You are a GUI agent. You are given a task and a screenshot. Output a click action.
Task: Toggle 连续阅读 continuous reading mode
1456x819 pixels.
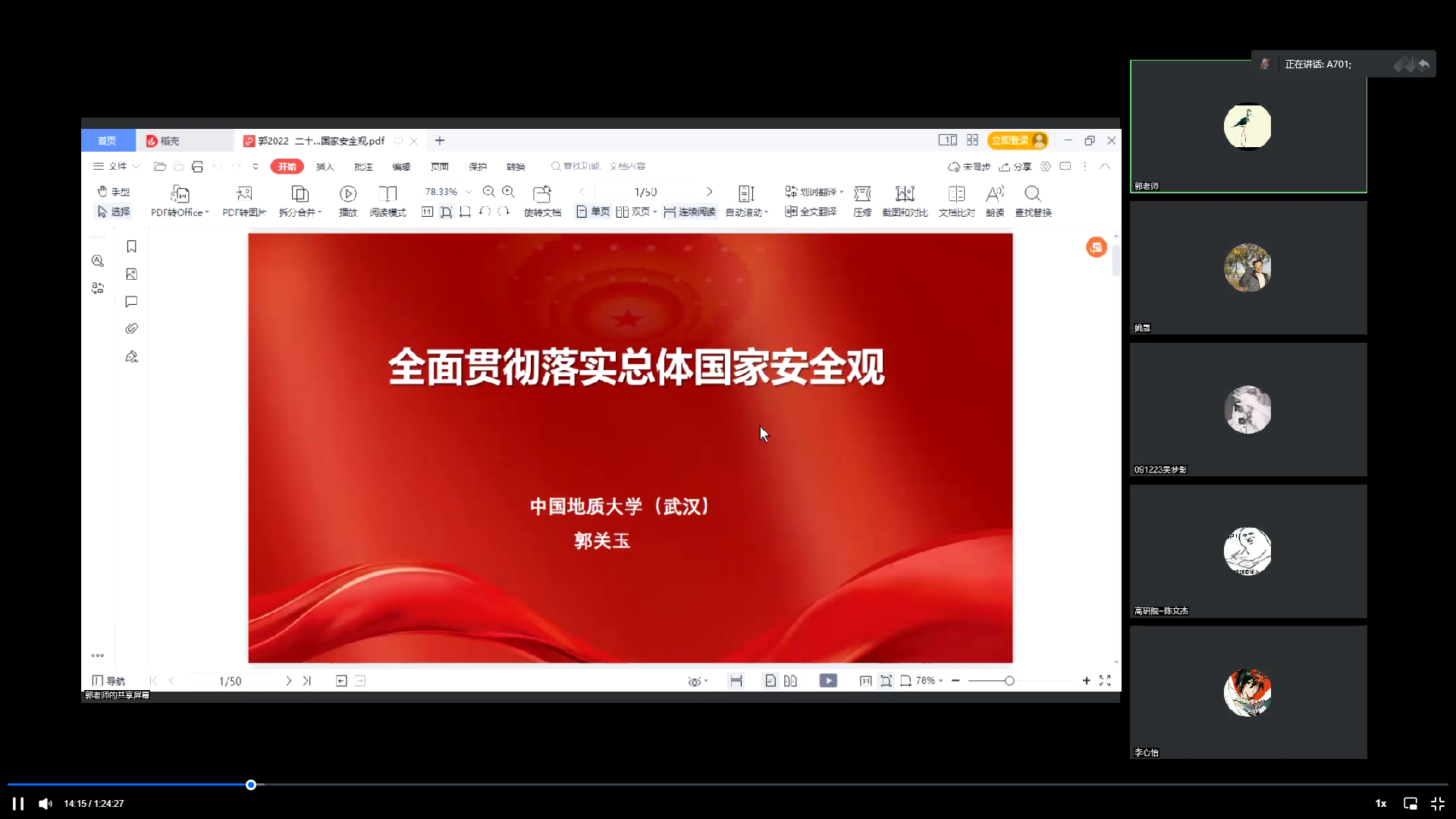(690, 212)
